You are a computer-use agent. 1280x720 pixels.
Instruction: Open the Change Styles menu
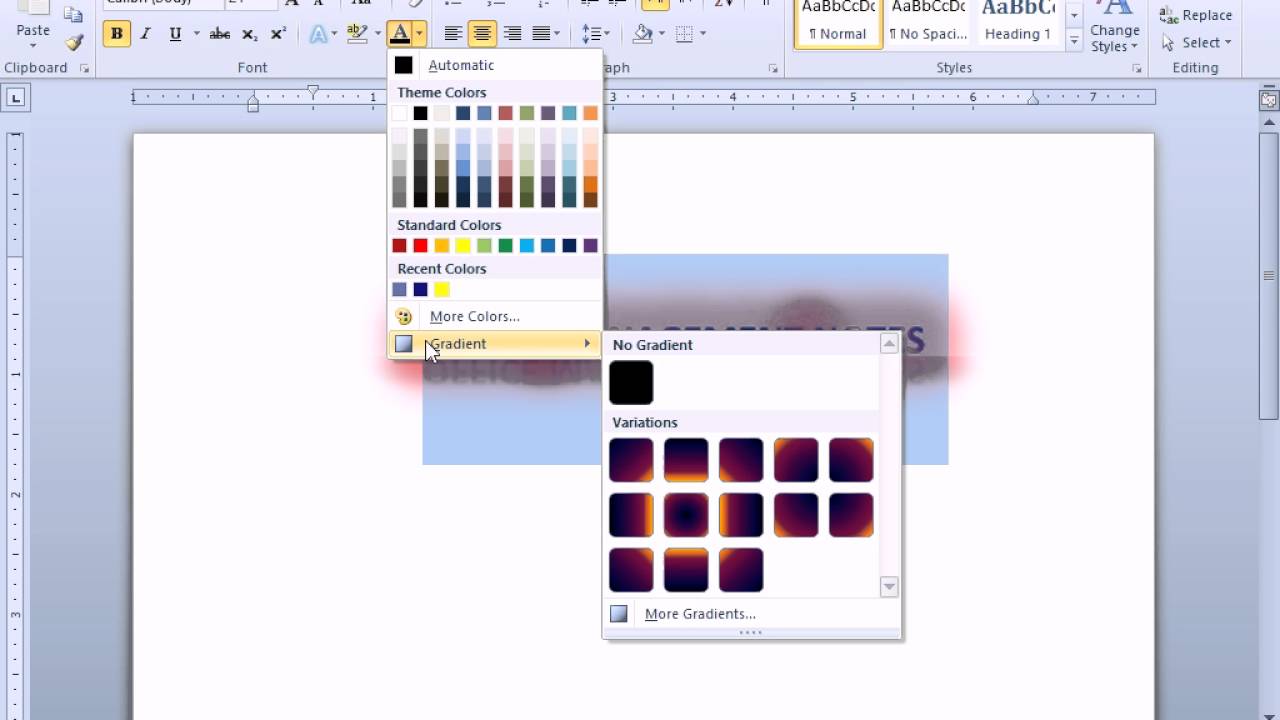pyautogui.click(x=1115, y=28)
